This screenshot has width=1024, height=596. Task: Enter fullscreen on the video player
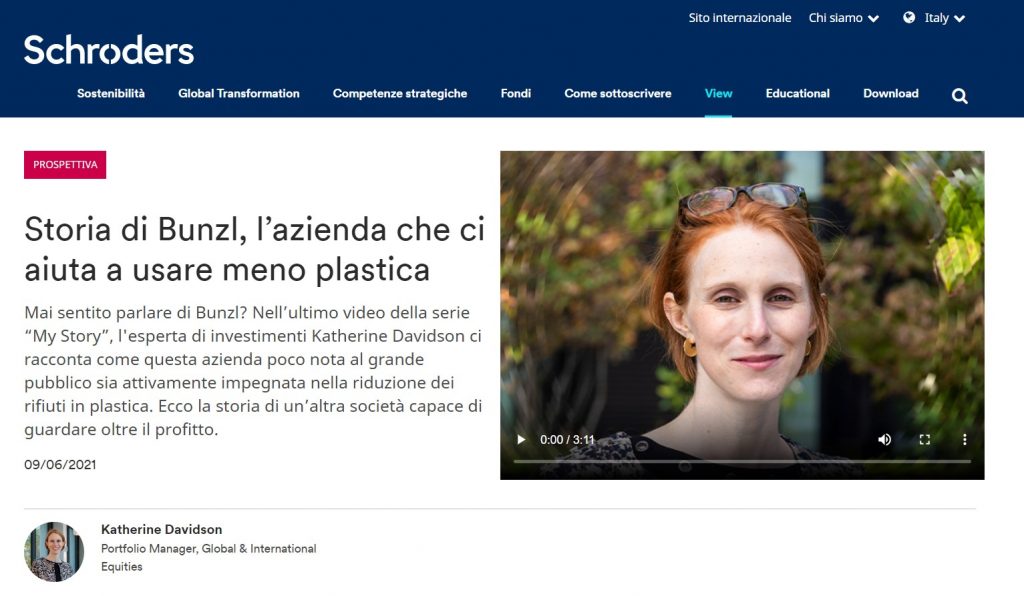[925, 439]
